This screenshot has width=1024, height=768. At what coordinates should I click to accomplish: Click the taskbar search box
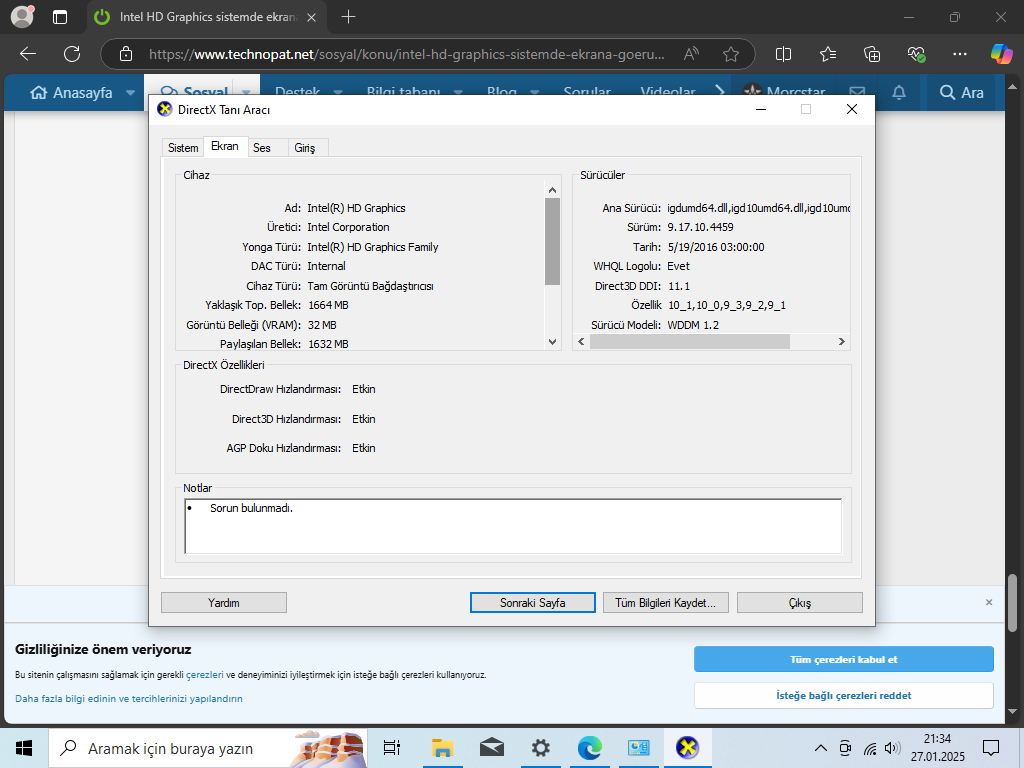click(x=208, y=748)
